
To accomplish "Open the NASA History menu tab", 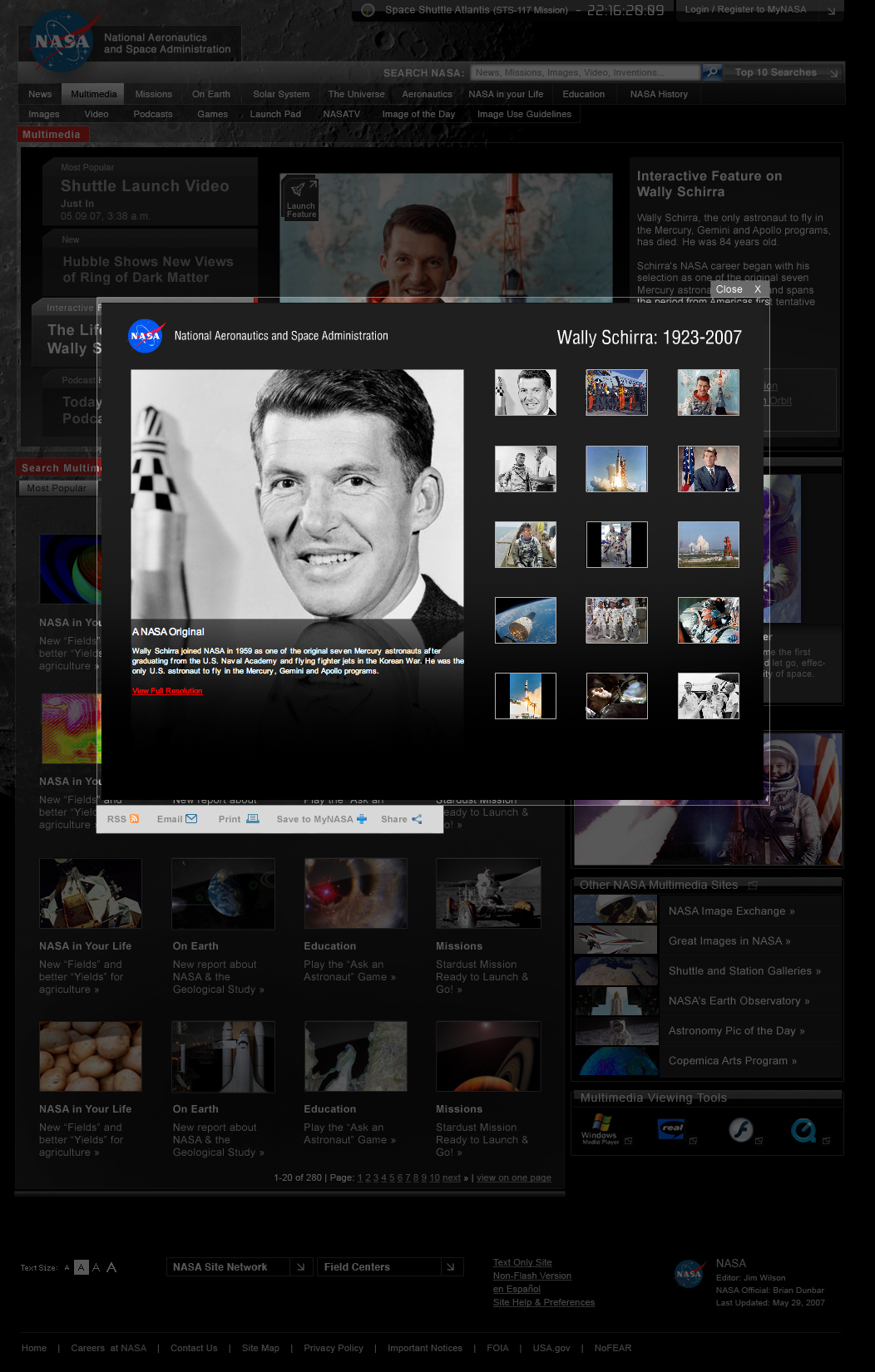I will pyautogui.click(x=659, y=94).
